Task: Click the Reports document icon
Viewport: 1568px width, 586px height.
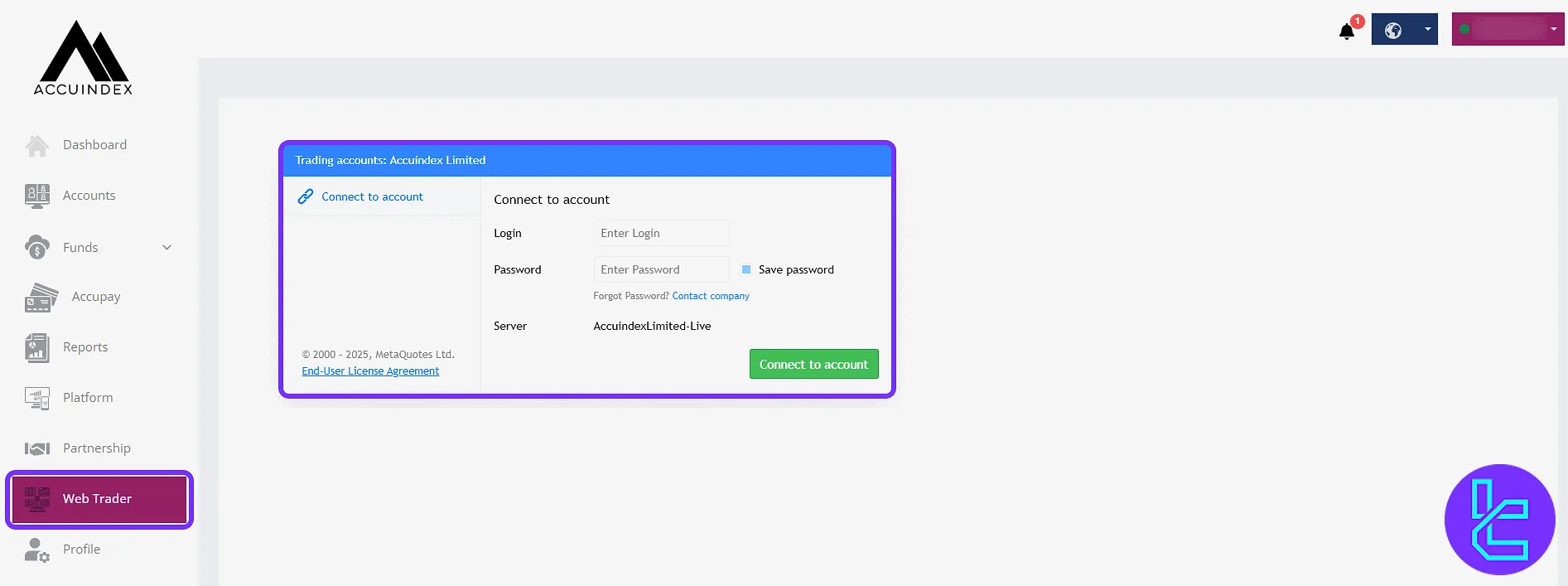Action: coord(37,348)
